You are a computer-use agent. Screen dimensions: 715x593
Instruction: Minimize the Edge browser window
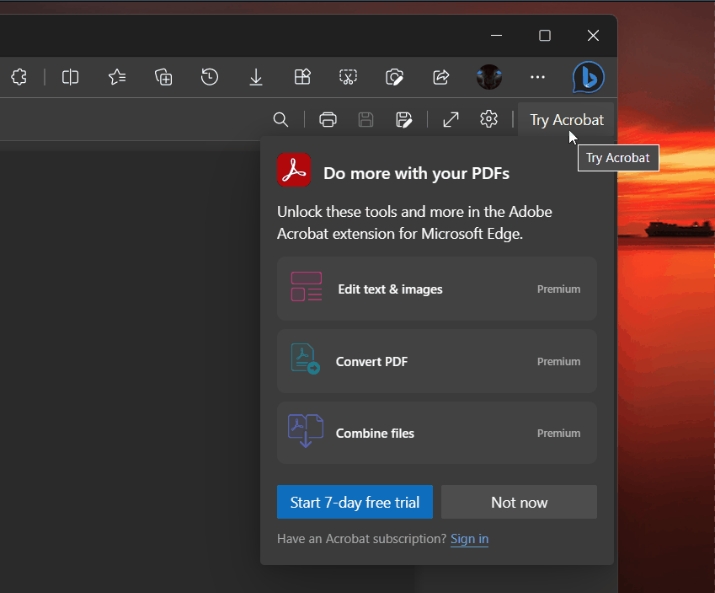[x=497, y=36]
